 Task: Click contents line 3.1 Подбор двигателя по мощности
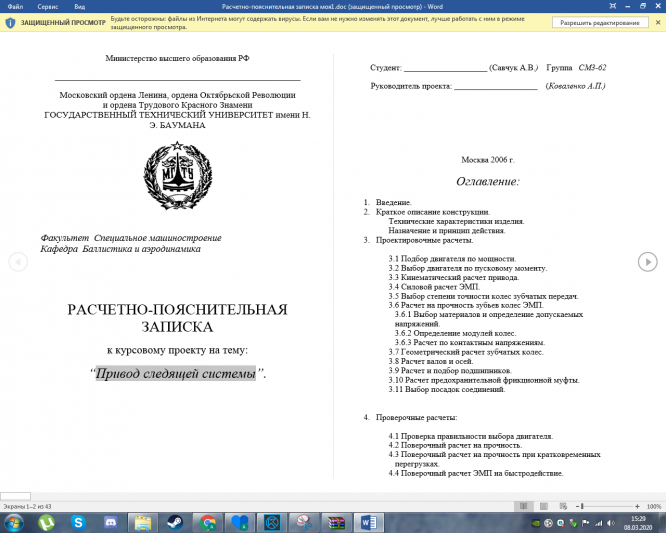point(452,259)
